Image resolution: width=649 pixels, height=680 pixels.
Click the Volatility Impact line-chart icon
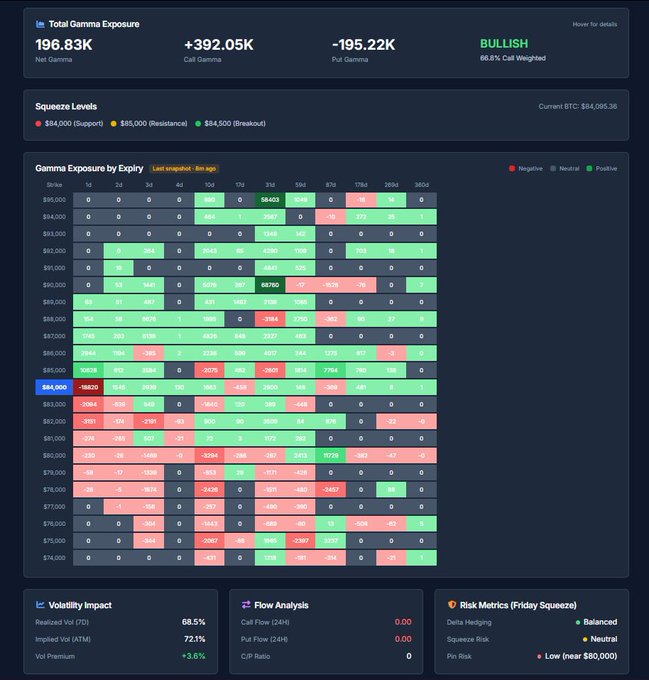pos(40,605)
